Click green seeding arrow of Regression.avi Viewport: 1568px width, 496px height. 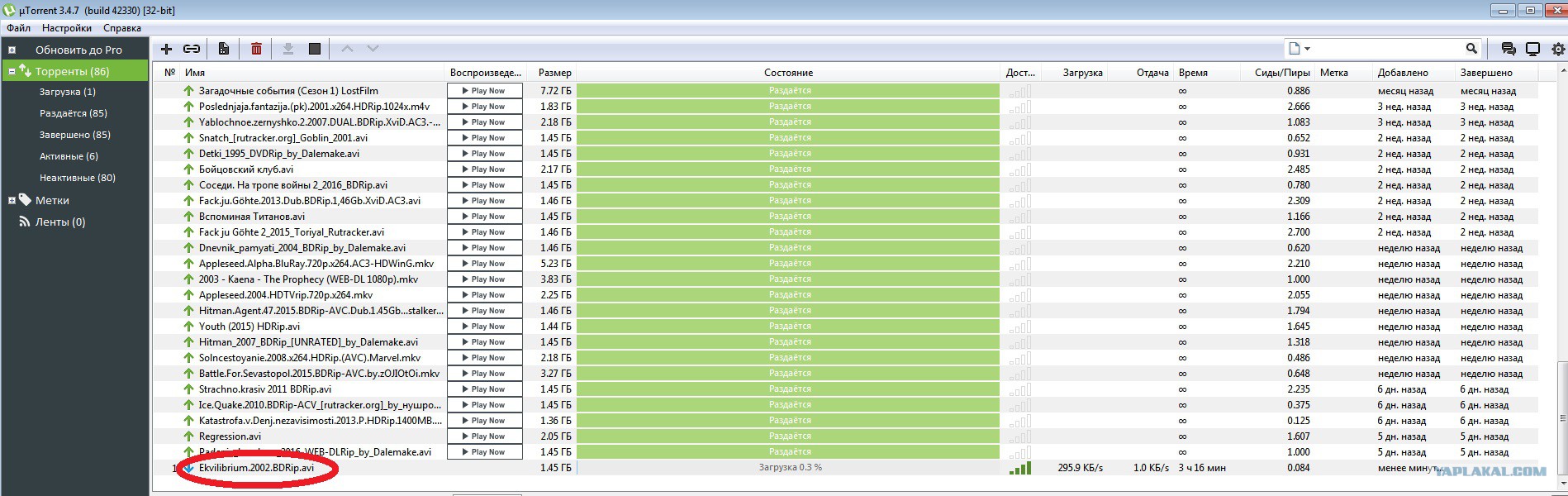[188, 436]
